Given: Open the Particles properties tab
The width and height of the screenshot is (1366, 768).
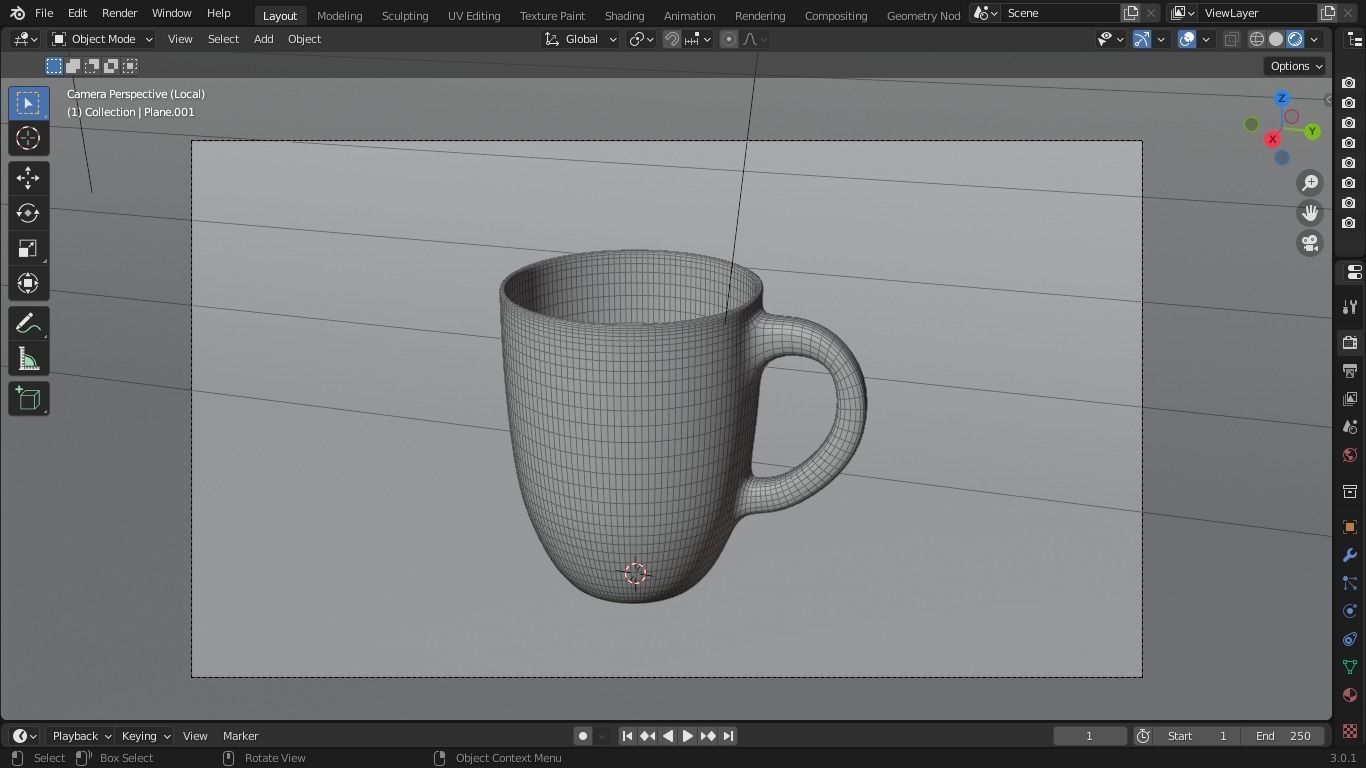Looking at the screenshot, I should point(1350,583).
